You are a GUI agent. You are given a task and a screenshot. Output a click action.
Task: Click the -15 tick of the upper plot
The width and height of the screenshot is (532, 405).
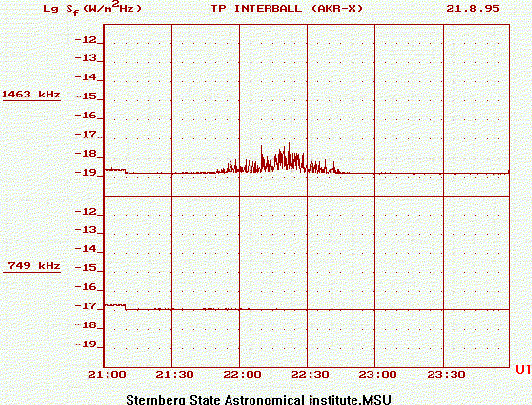tap(85, 96)
